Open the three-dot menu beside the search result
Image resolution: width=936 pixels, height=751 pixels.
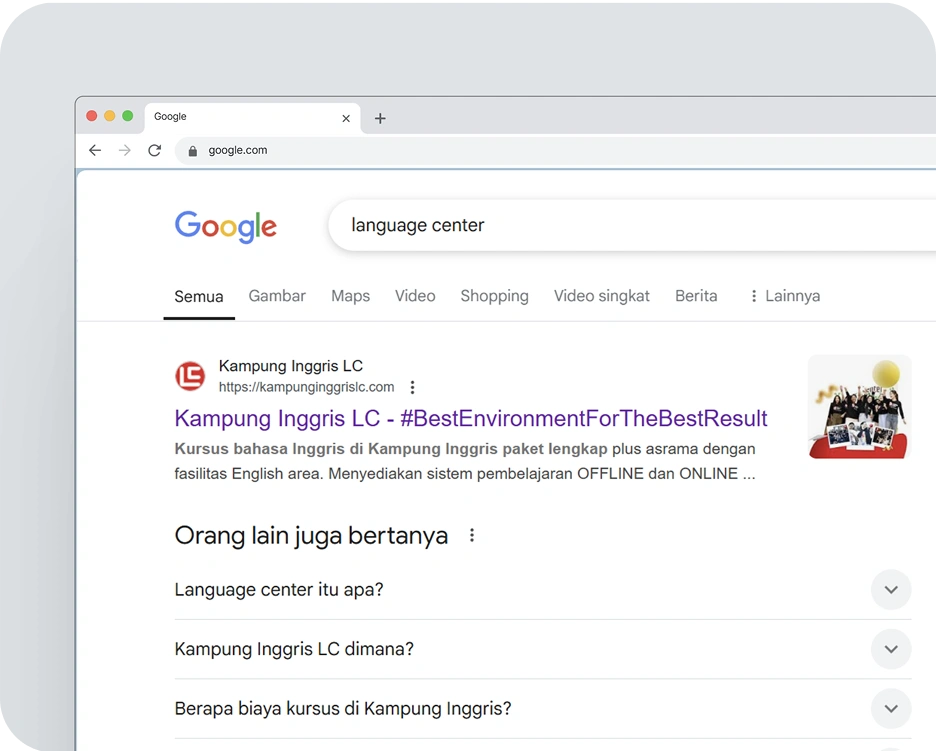pyautogui.click(x=412, y=387)
